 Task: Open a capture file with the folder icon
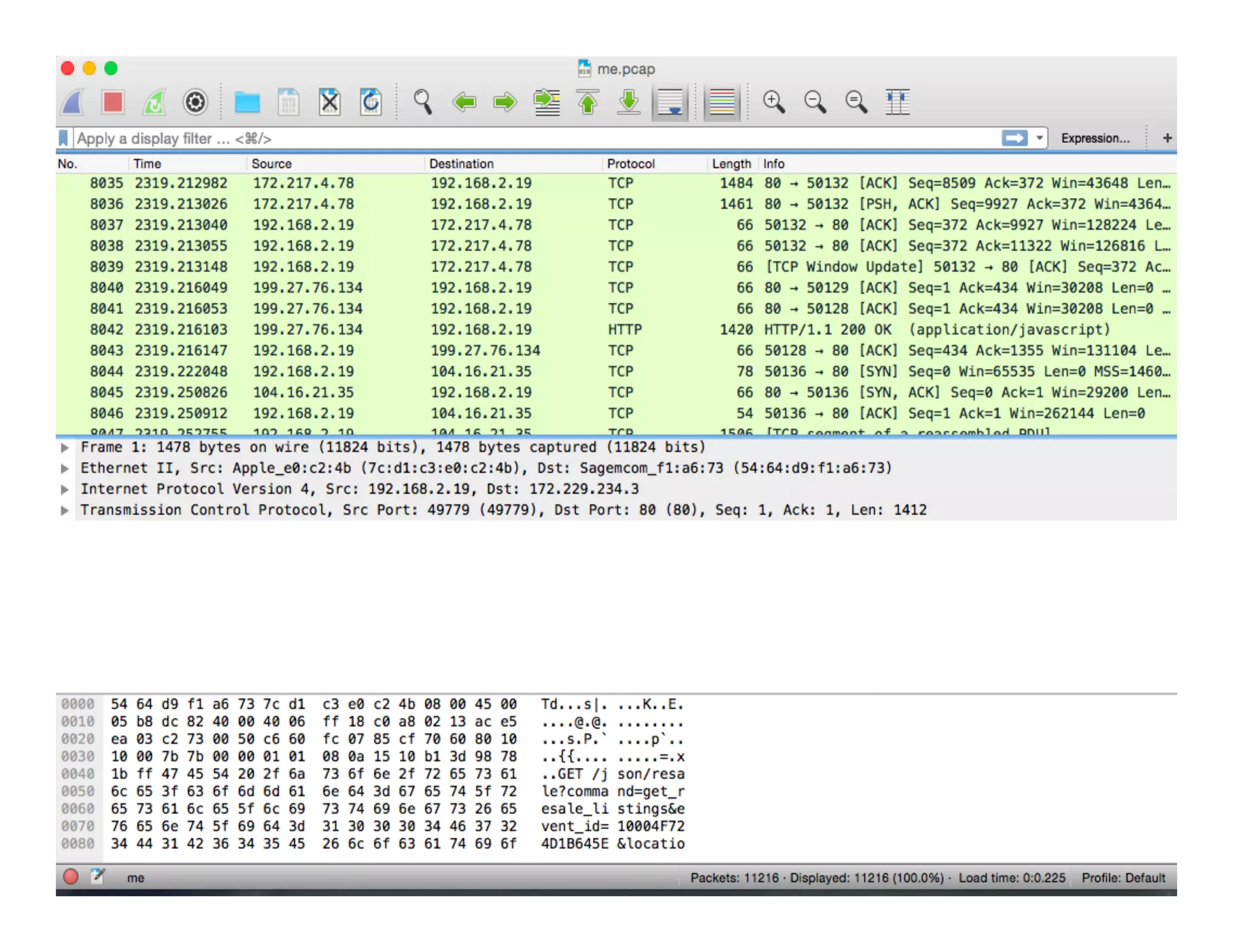tap(247, 102)
